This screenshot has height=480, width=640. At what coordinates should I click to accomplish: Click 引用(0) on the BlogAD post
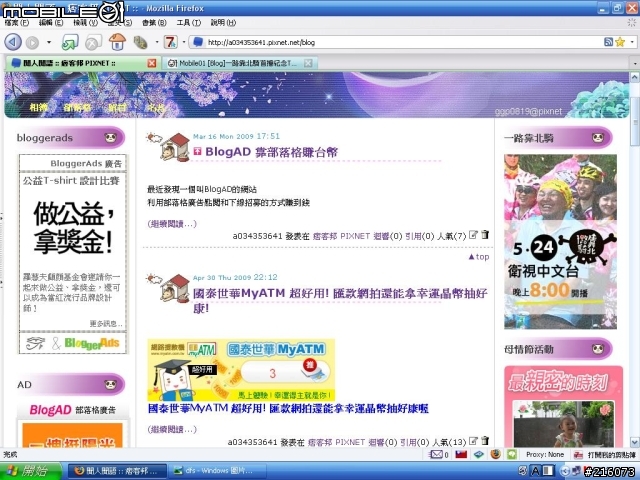click(x=420, y=236)
